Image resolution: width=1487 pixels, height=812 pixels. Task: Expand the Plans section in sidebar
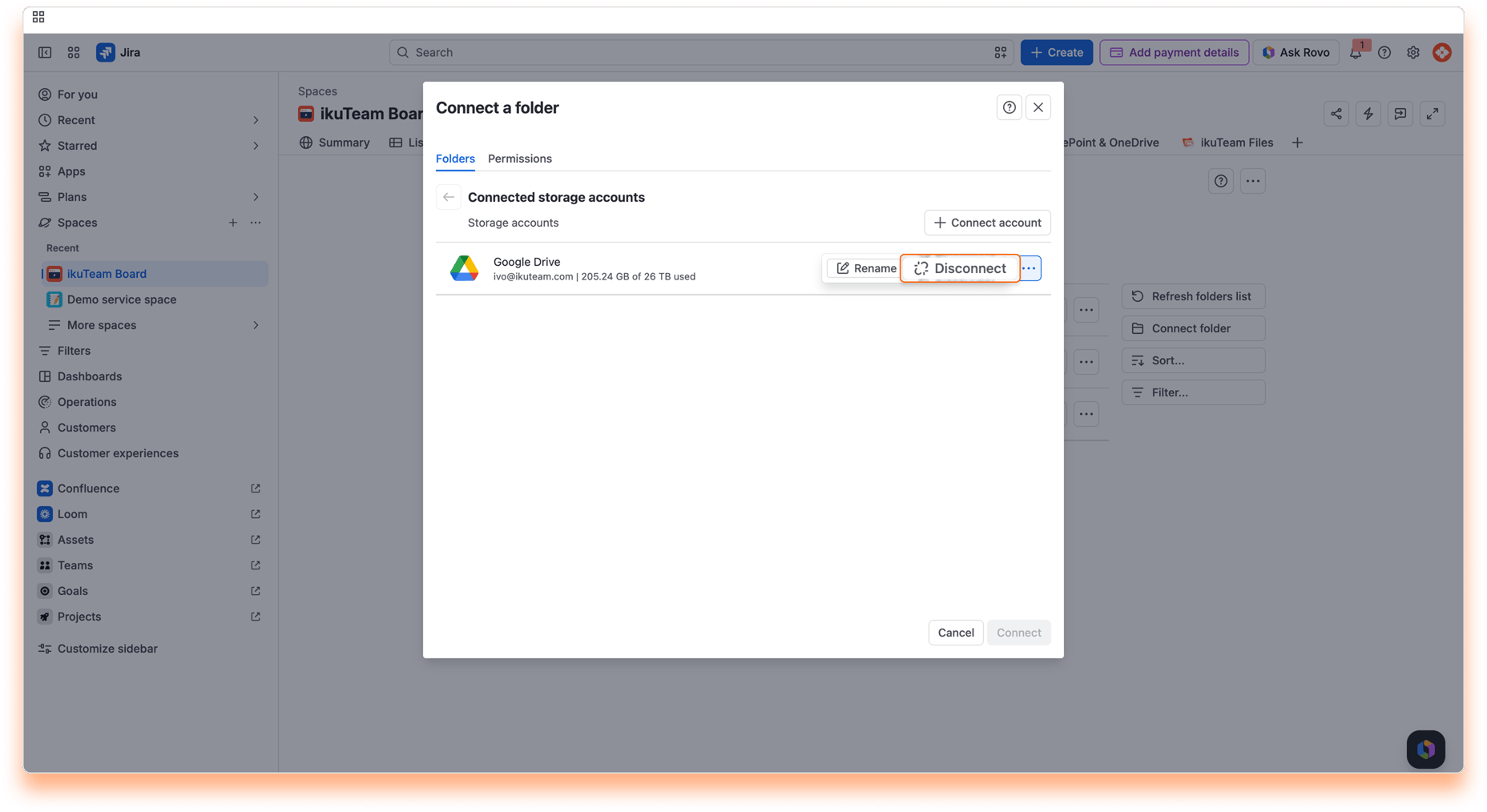(256, 197)
